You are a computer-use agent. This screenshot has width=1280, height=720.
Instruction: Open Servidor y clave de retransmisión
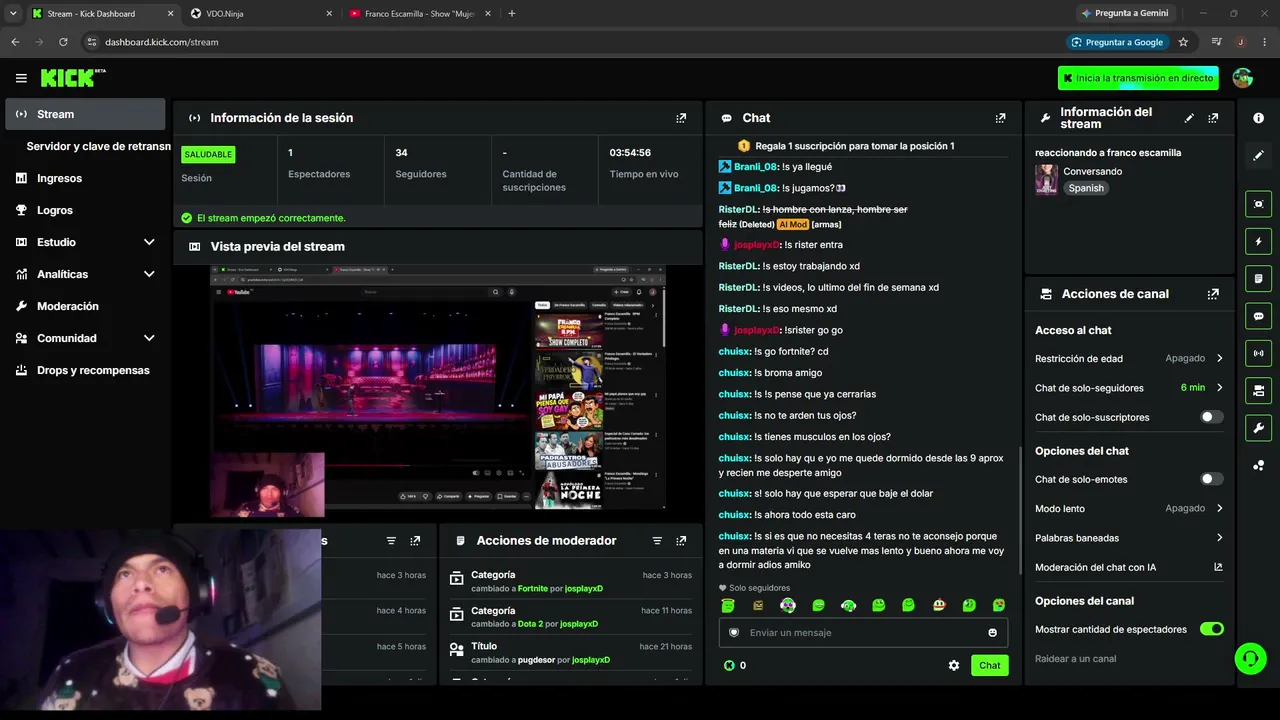[98, 146]
